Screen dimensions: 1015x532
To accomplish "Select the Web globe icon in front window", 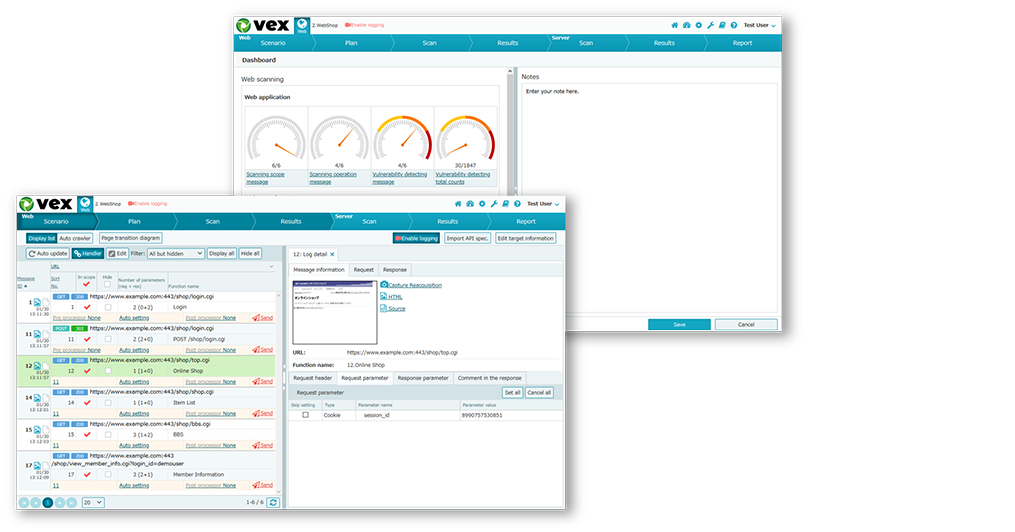I will click(x=85, y=205).
